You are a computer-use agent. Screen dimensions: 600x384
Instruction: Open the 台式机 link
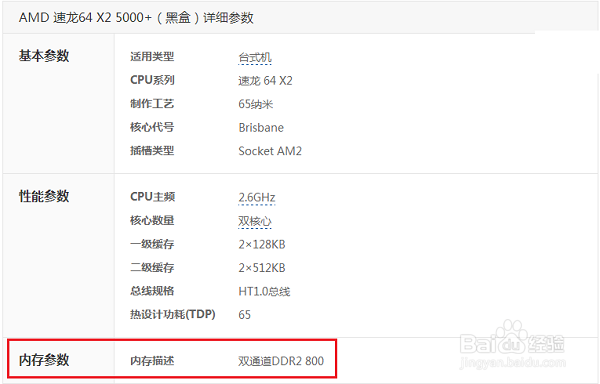(x=255, y=57)
